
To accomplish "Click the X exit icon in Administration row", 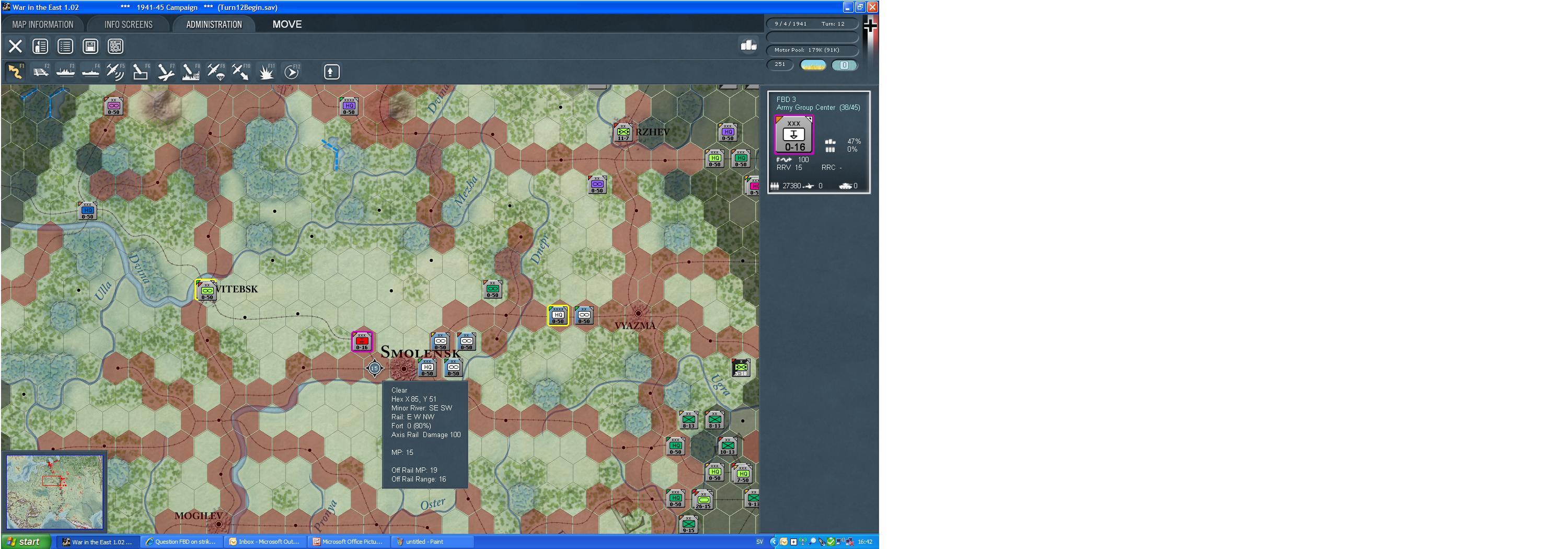I will (x=15, y=46).
